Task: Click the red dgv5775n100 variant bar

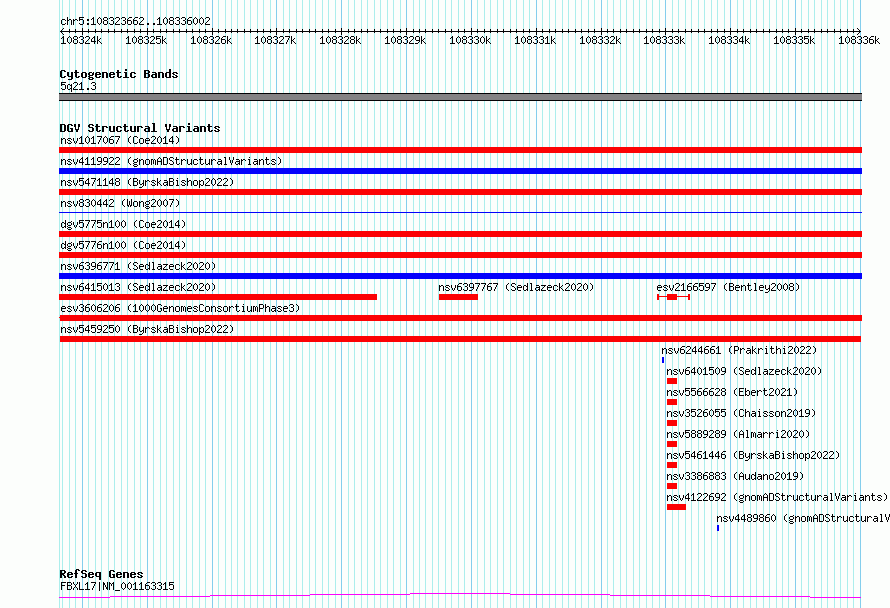Action: point(460,234)
